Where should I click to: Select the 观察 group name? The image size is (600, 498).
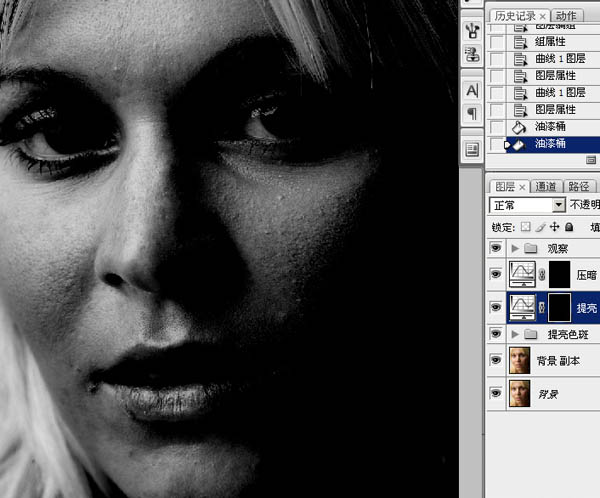point(558,249)
